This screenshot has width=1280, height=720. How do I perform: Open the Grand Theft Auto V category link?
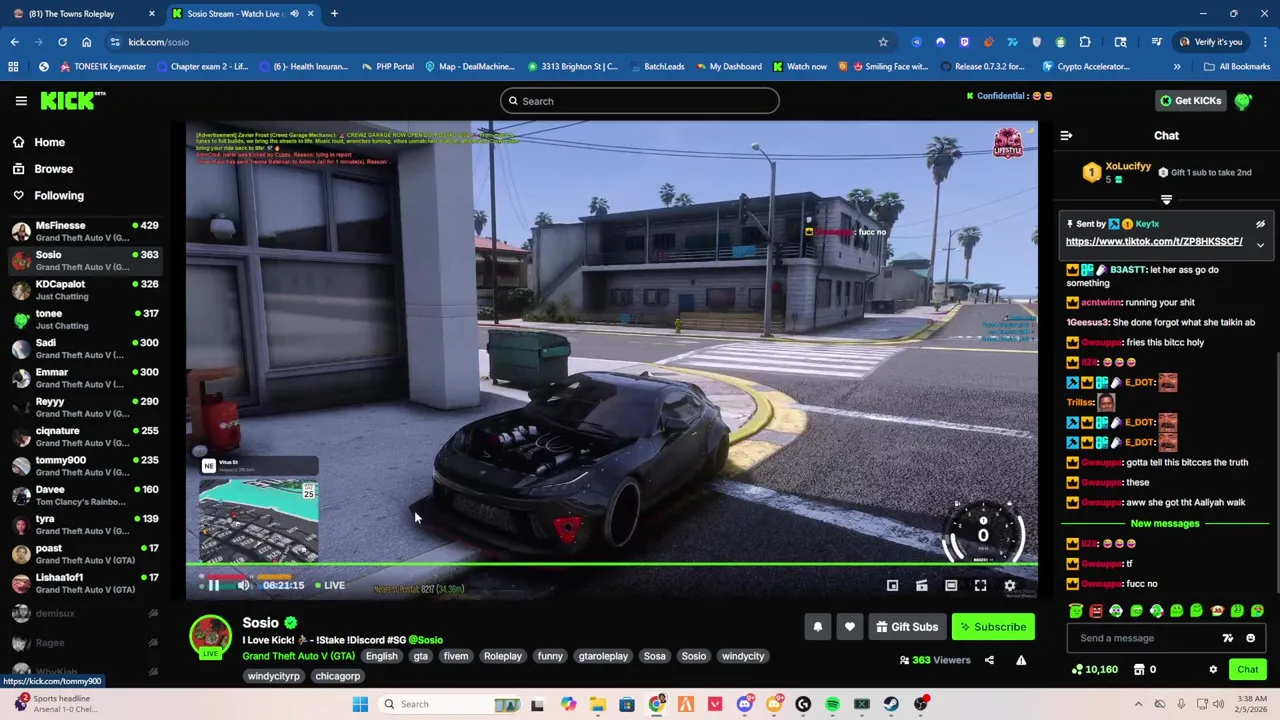[298, 656]
